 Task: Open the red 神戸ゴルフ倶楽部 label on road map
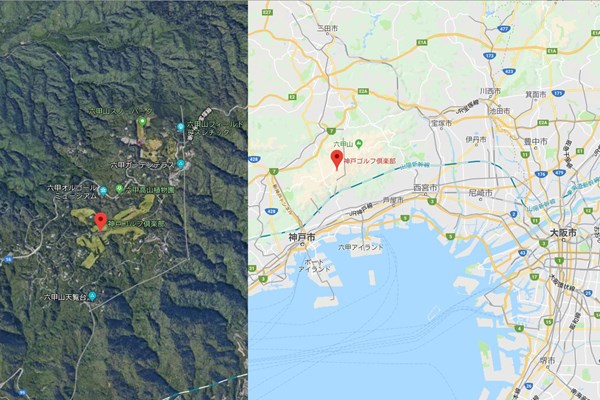click(370, 161)
